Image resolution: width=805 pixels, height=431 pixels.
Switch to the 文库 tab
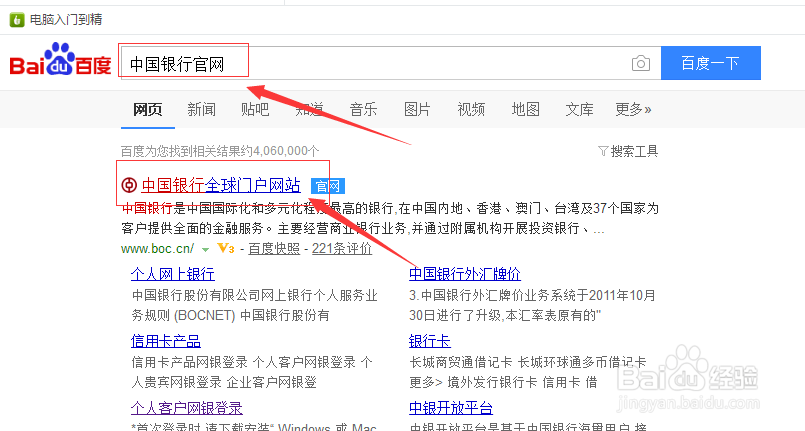(x=579, y=109)
